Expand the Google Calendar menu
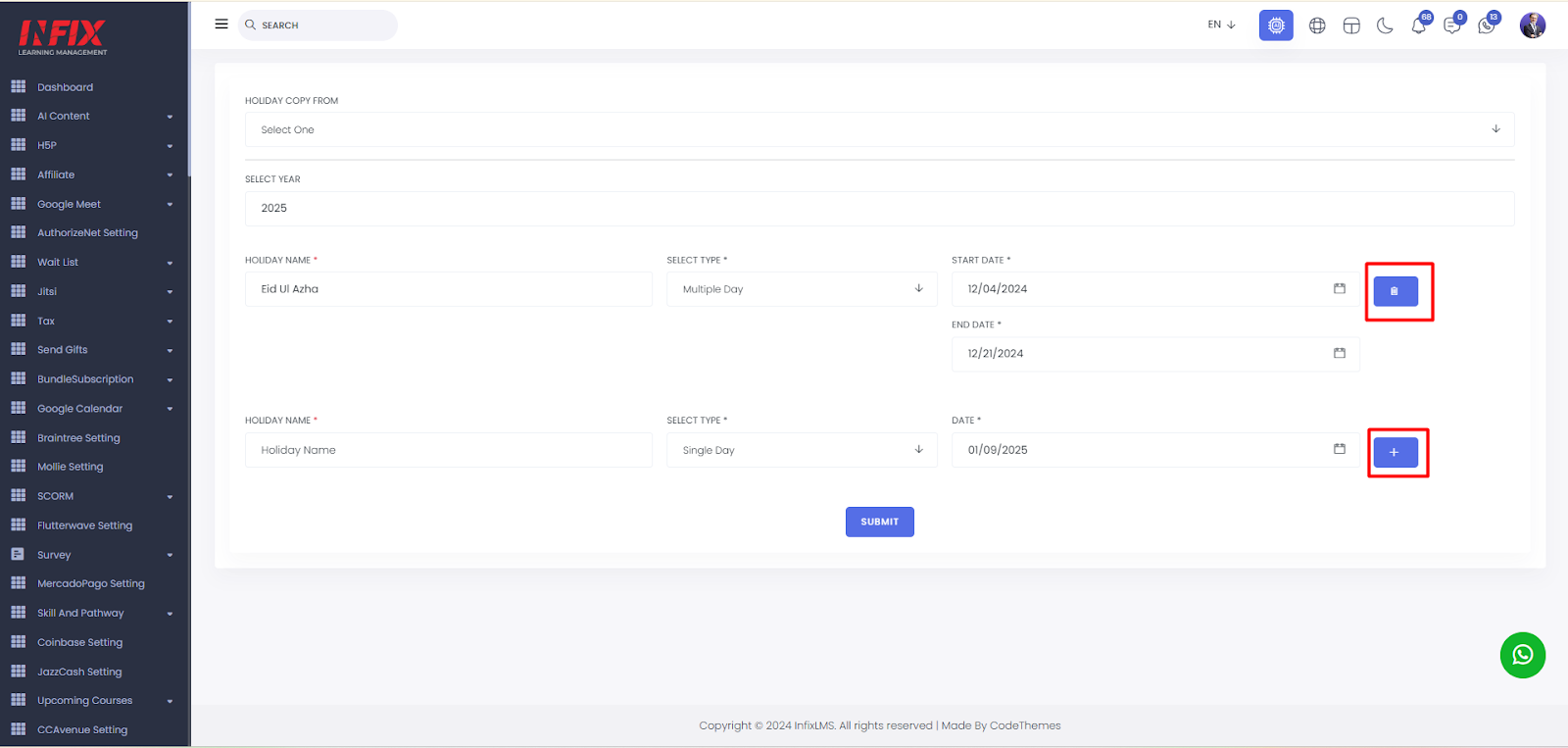 tap(93, 408)
